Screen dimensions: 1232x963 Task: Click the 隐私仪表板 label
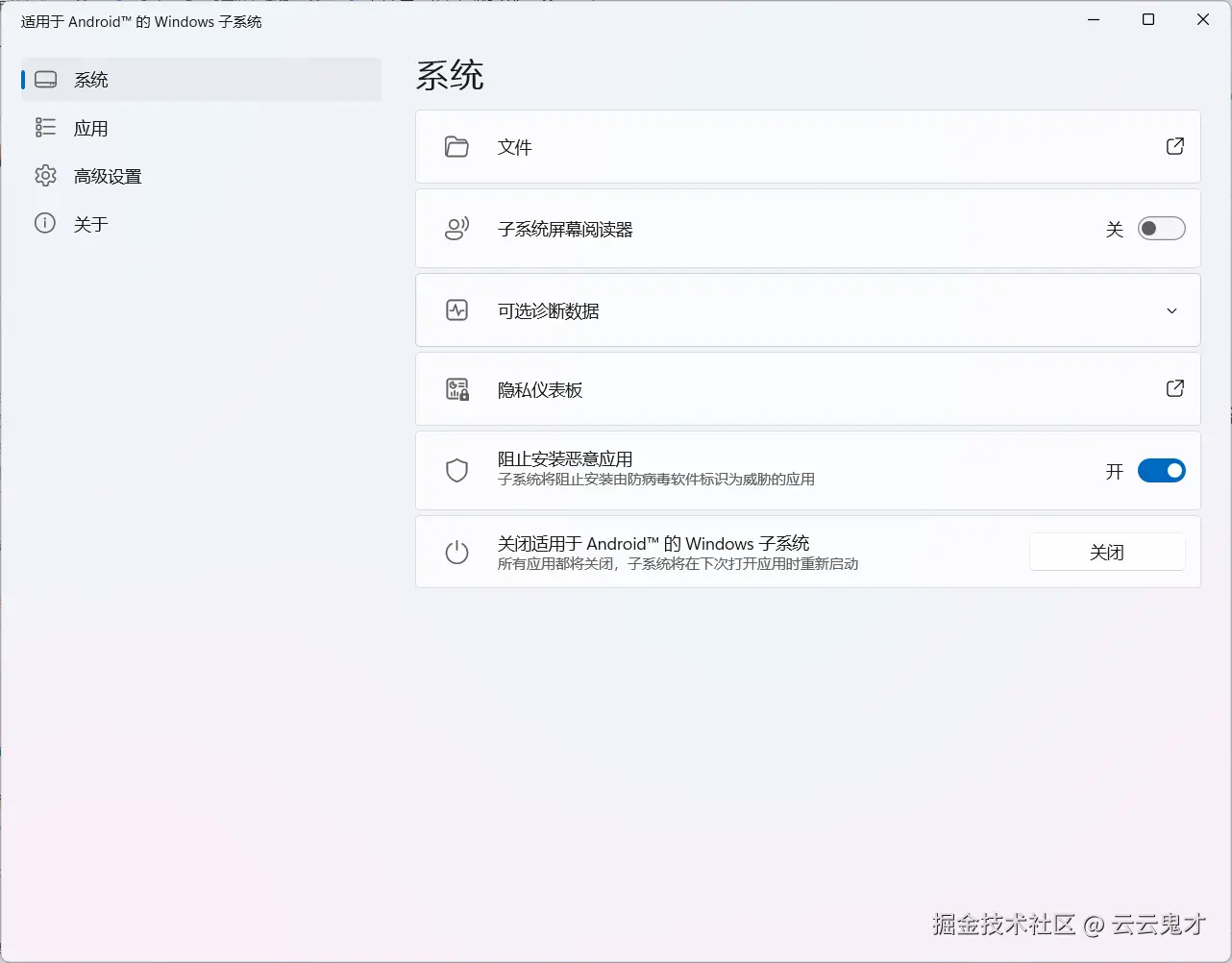[x=540, y=390]
